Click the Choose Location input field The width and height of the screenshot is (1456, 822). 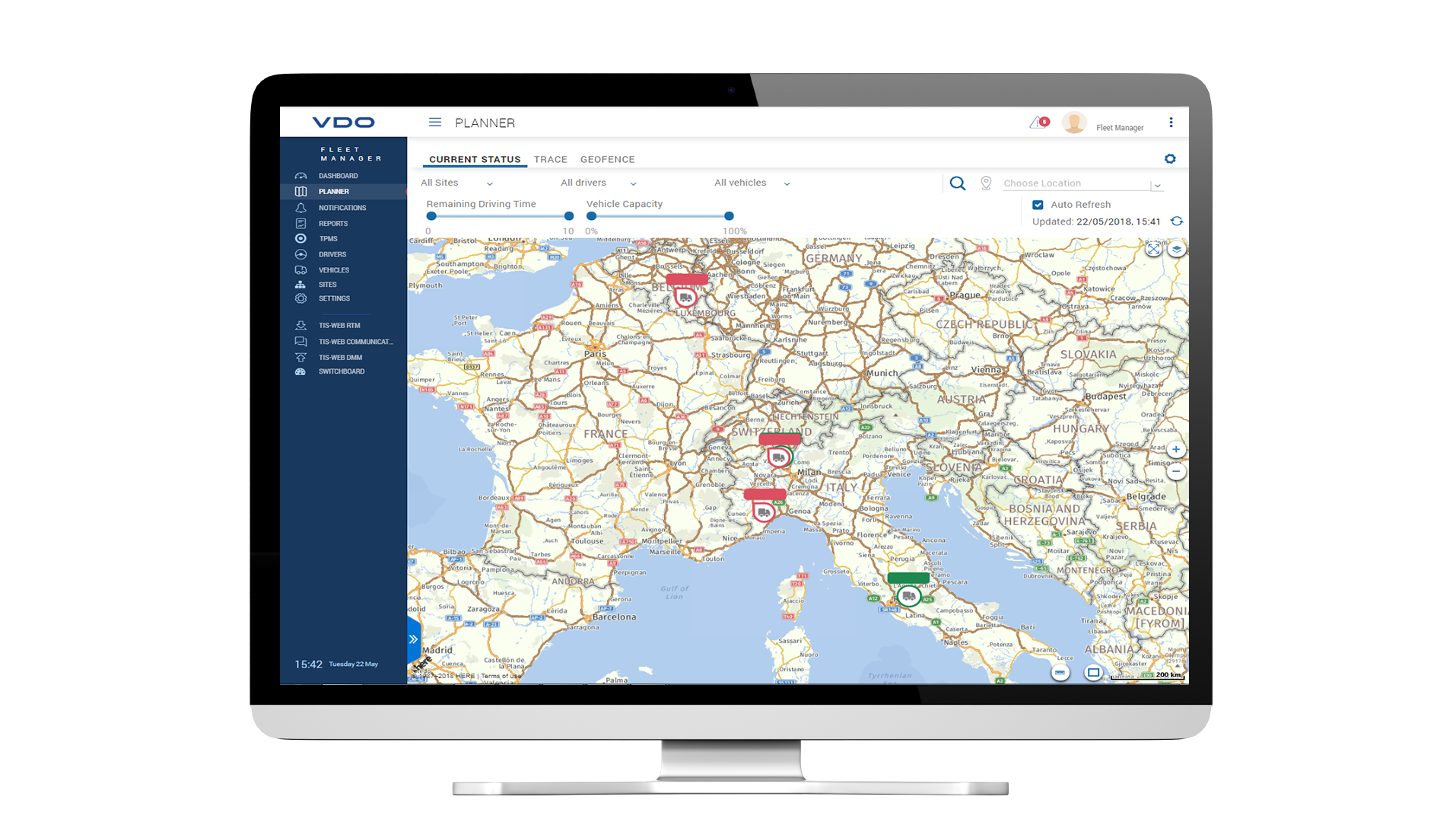1074,183
